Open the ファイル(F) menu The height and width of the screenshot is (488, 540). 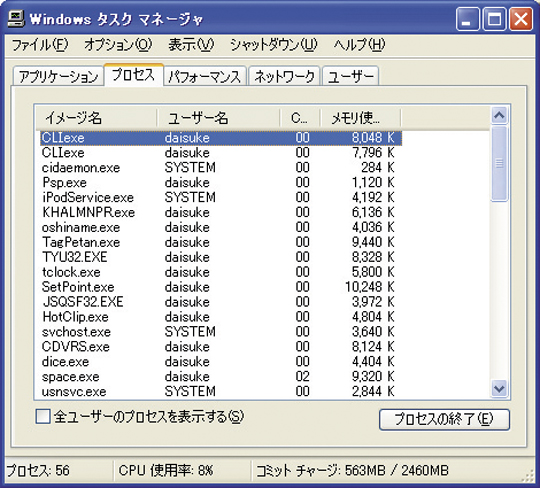point(40,45)
